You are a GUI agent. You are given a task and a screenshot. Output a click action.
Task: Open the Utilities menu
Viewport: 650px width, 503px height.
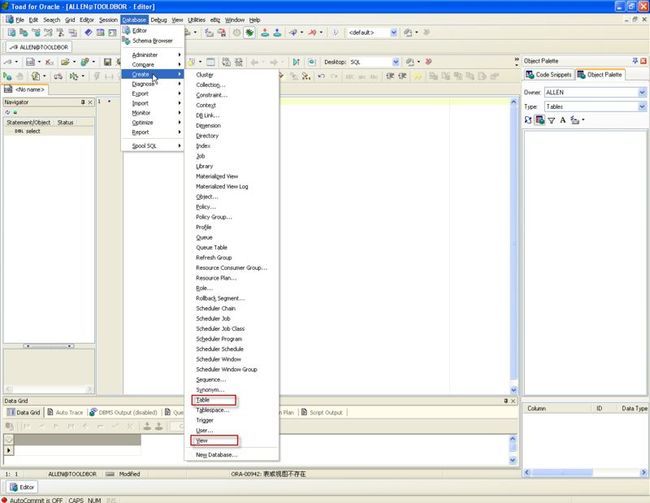coord(196,20)
